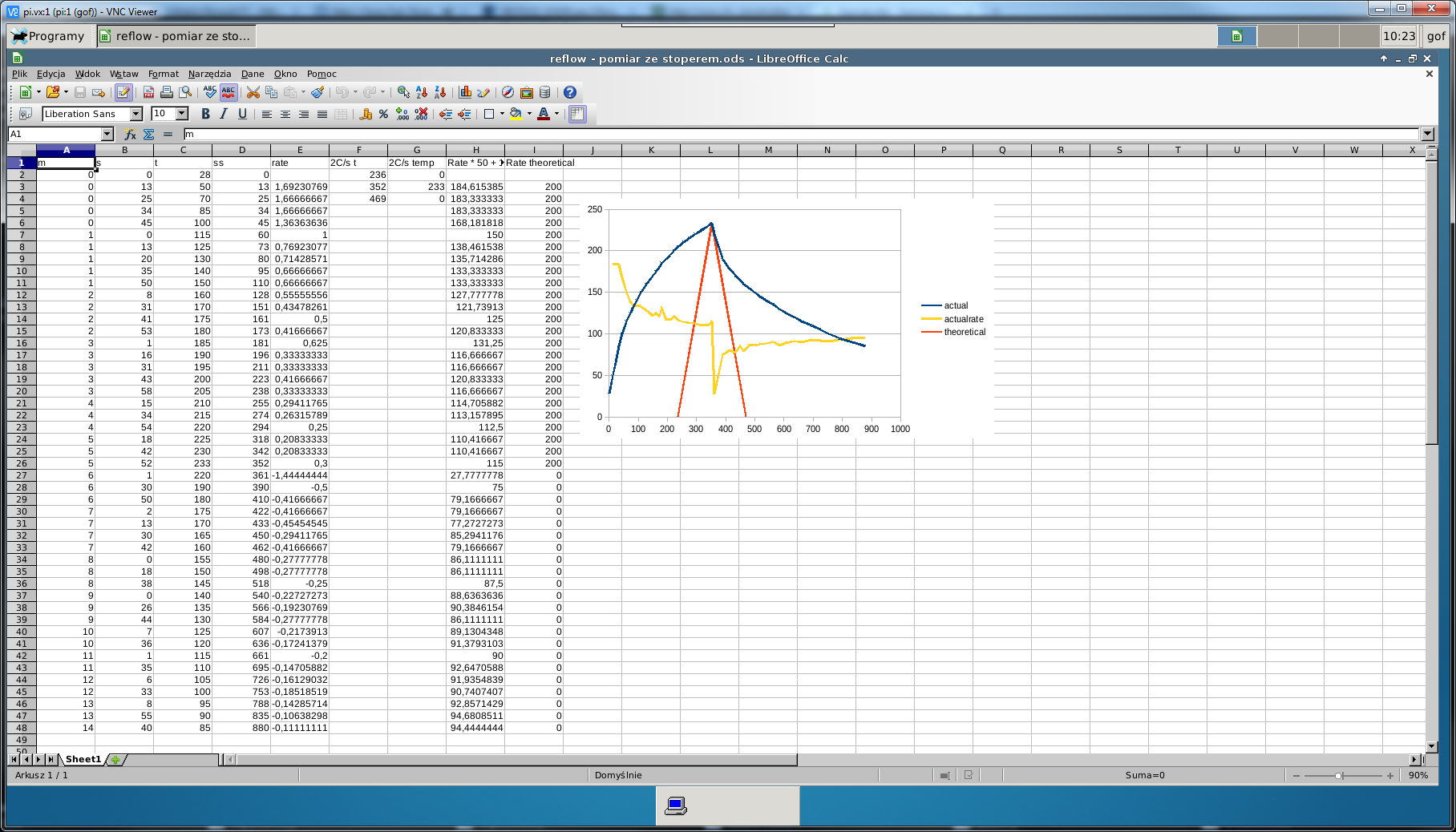Click the Sum sigma icon

click(x=149, y=134)
